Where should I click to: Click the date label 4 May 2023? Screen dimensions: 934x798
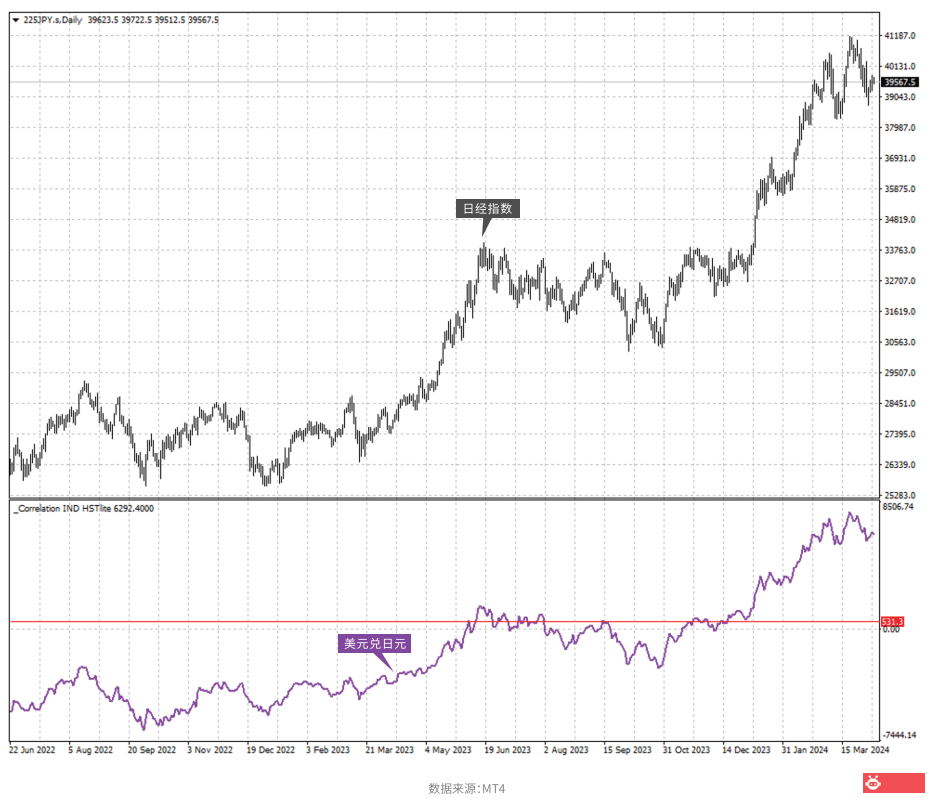[x=448, y=750]
